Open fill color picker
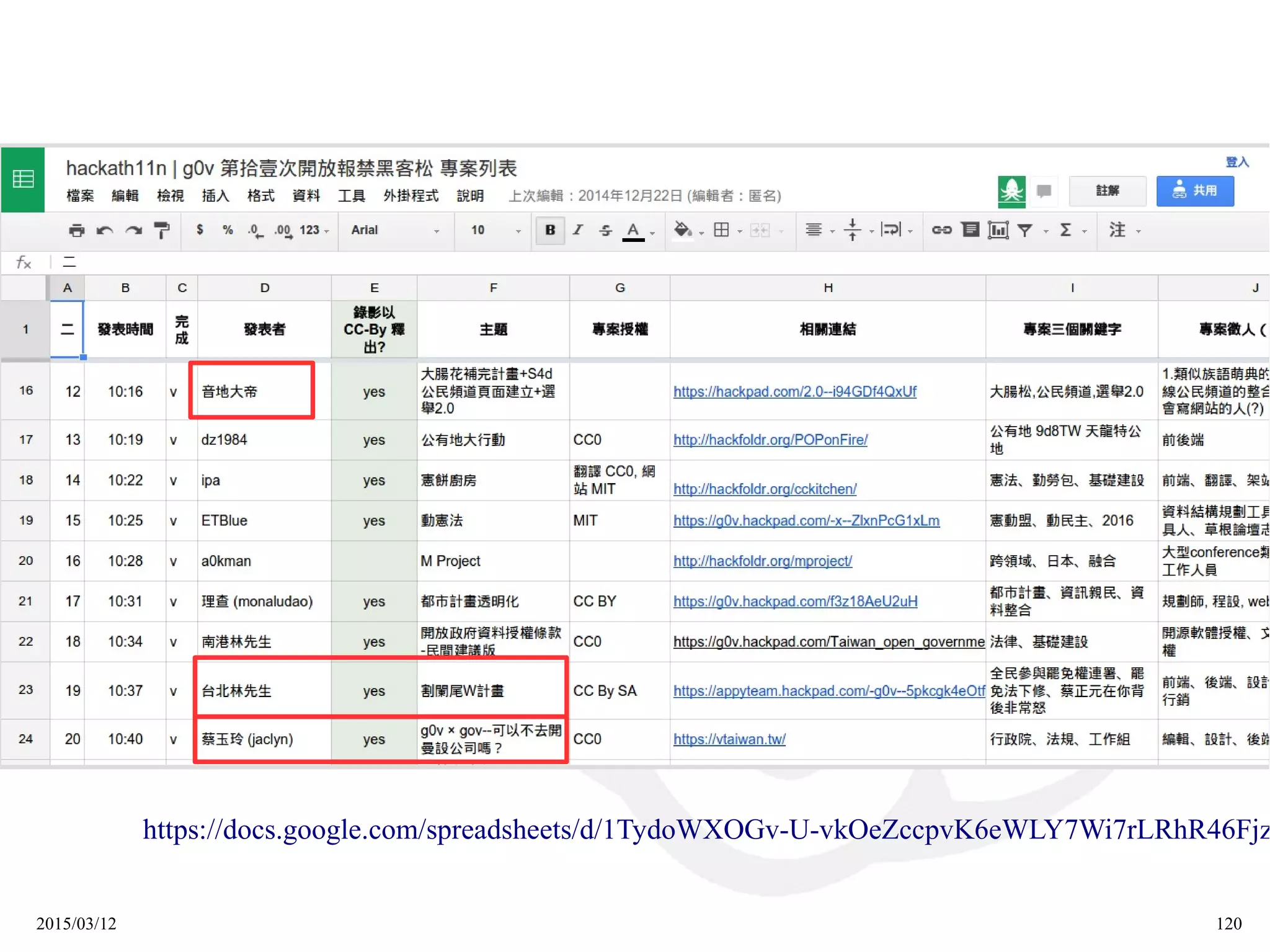Image resolution: width=1270 pixels, height=952 pixels. coord(682,230)
